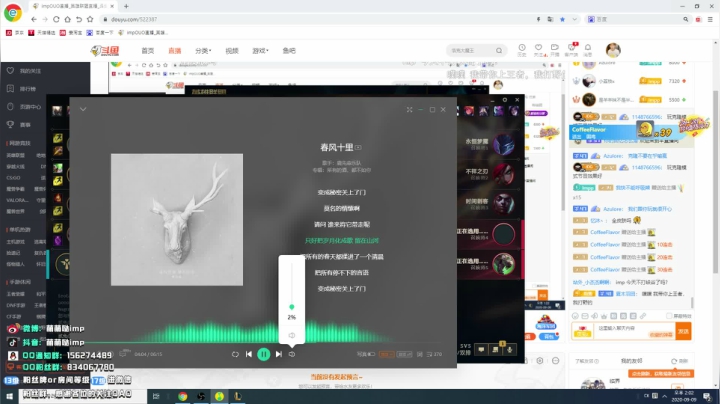Click the chat bubble icon in game client
The image size is (720, 404).
[481, 350]
